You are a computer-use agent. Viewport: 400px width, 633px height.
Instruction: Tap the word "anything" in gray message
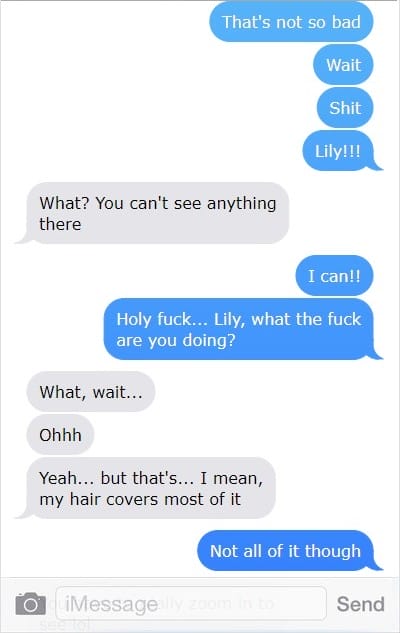coord(241,204)
